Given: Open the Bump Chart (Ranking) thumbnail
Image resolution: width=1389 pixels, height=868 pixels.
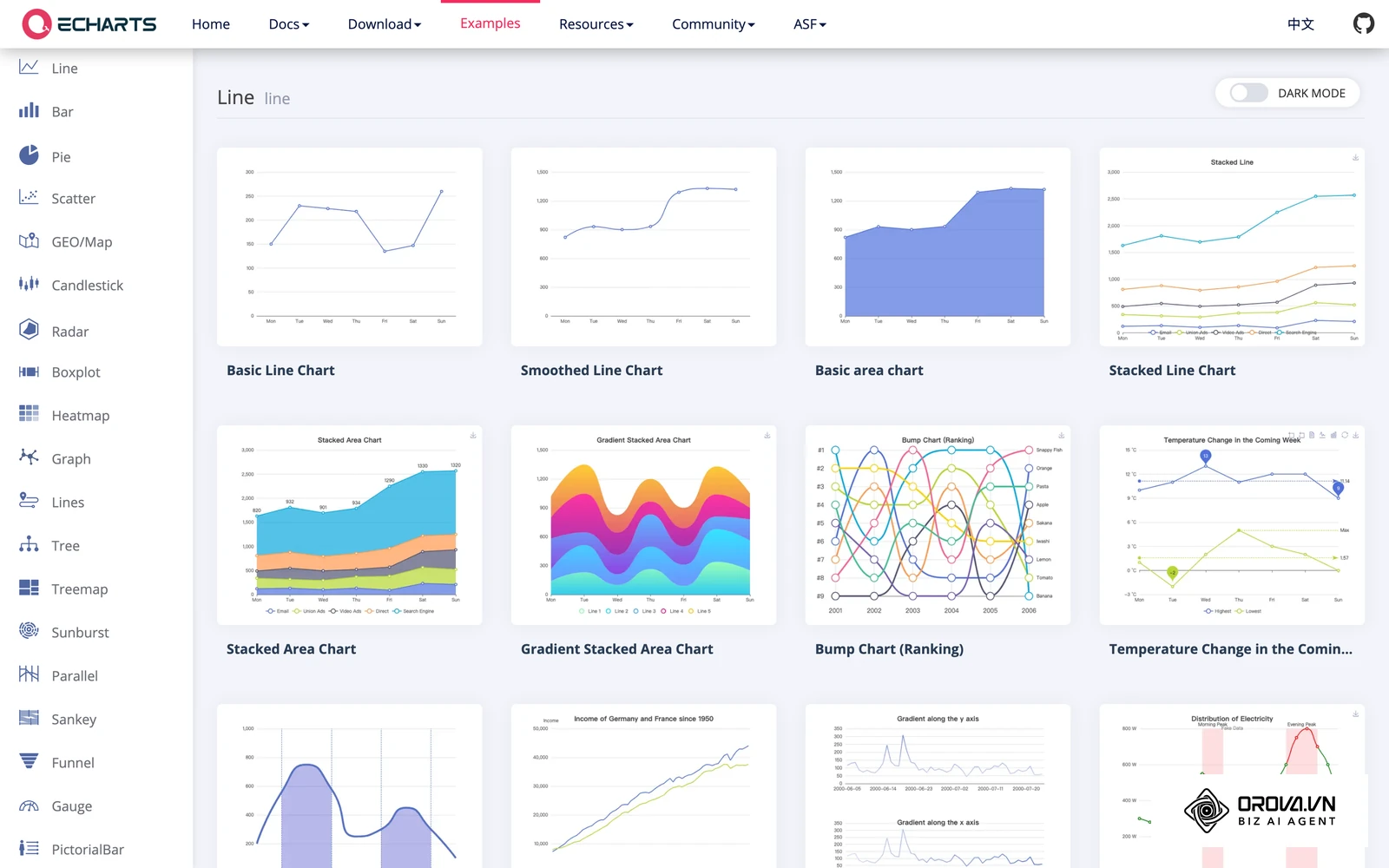Looking at the screenshot, I should [938, 525].
